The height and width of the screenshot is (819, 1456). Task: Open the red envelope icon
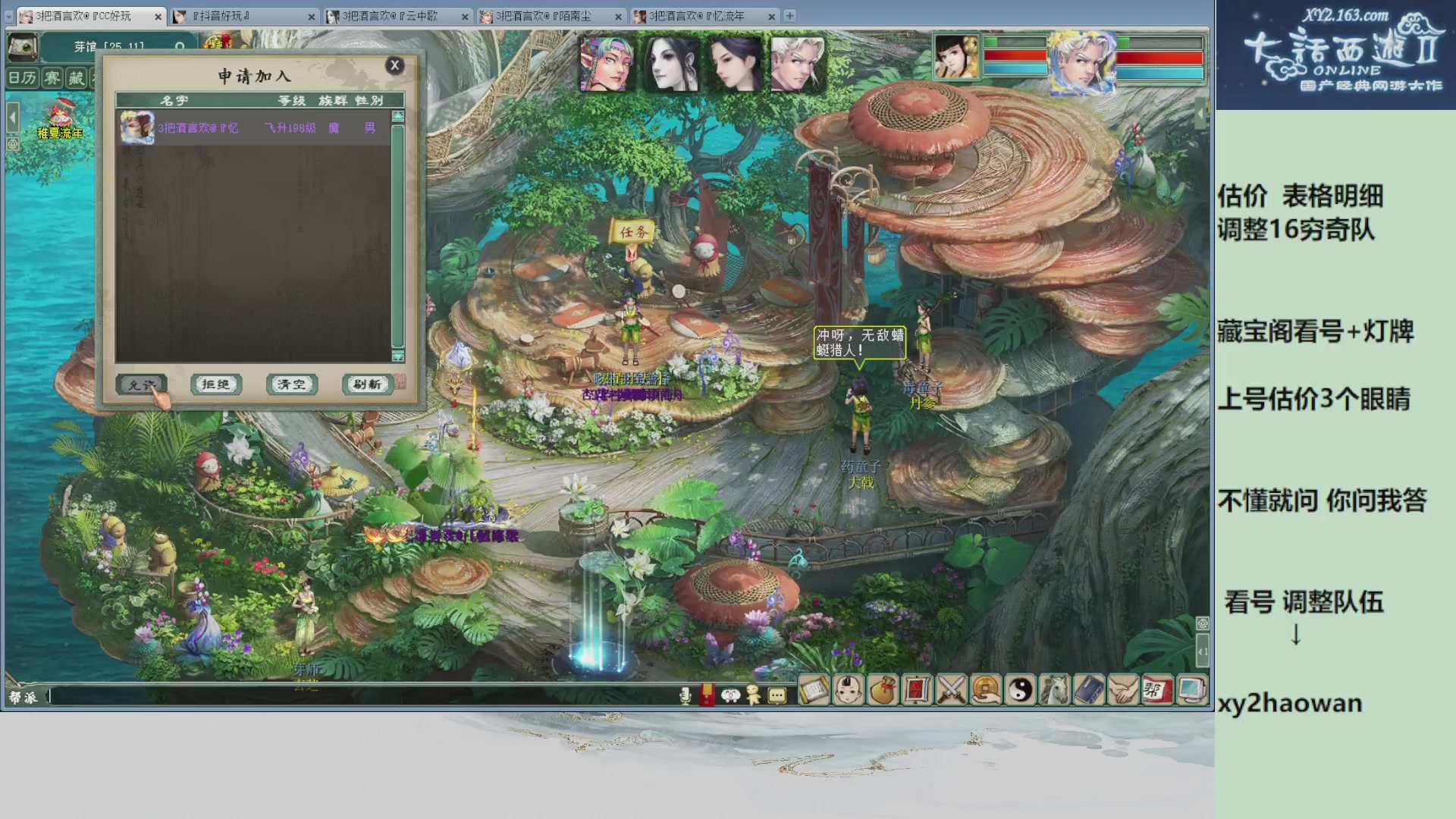tap(707, 695)
